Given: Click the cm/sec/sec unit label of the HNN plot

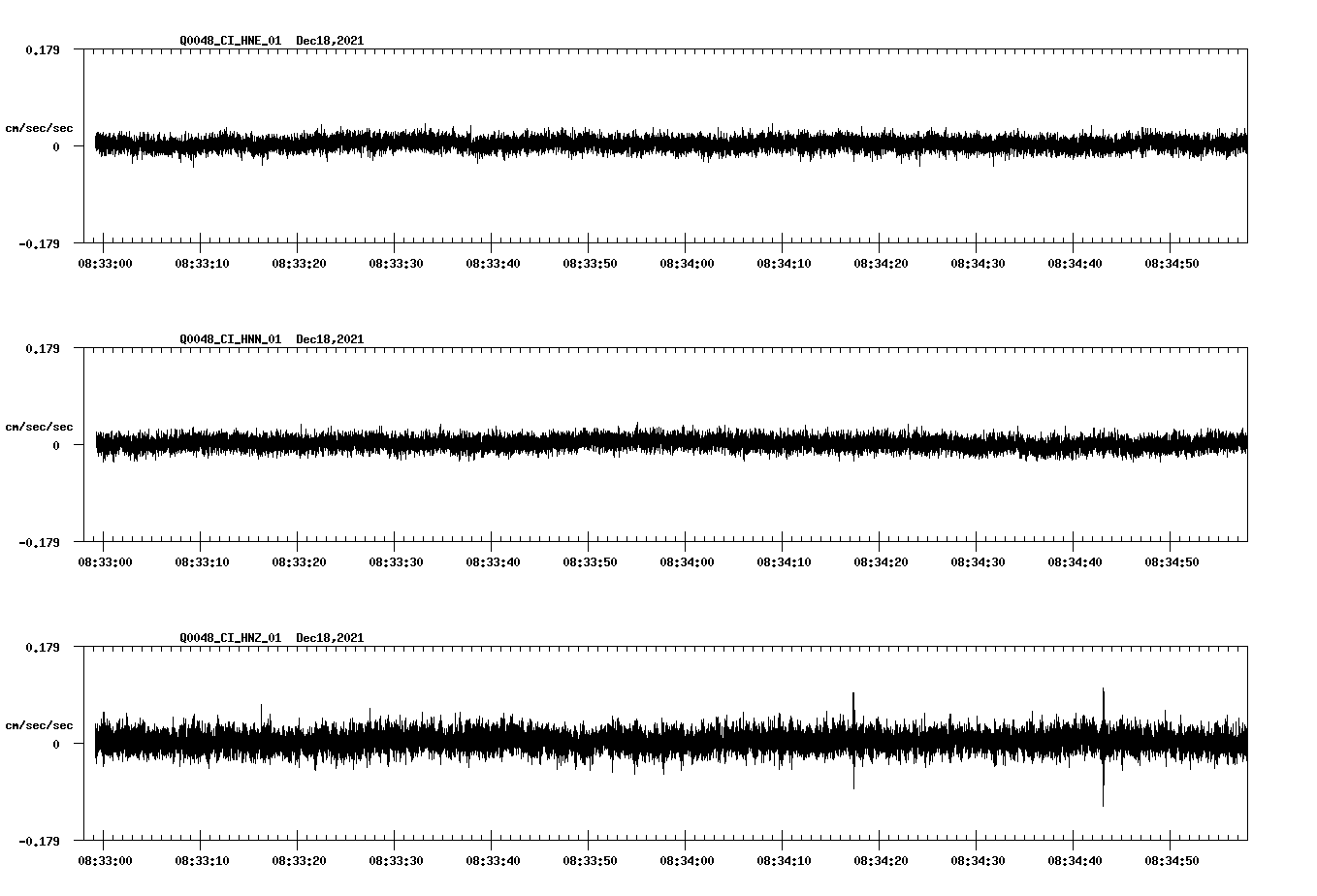Looking at the screenshot, I should click(39, 427).
